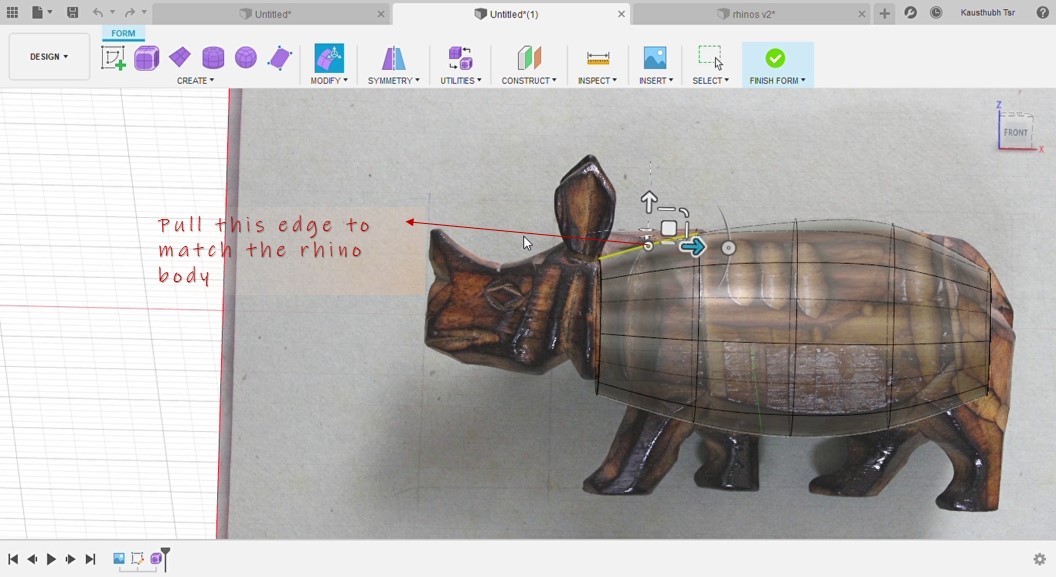Select the form timeline feature
This screenshot has height=577, width=1056.
[156, 558]
